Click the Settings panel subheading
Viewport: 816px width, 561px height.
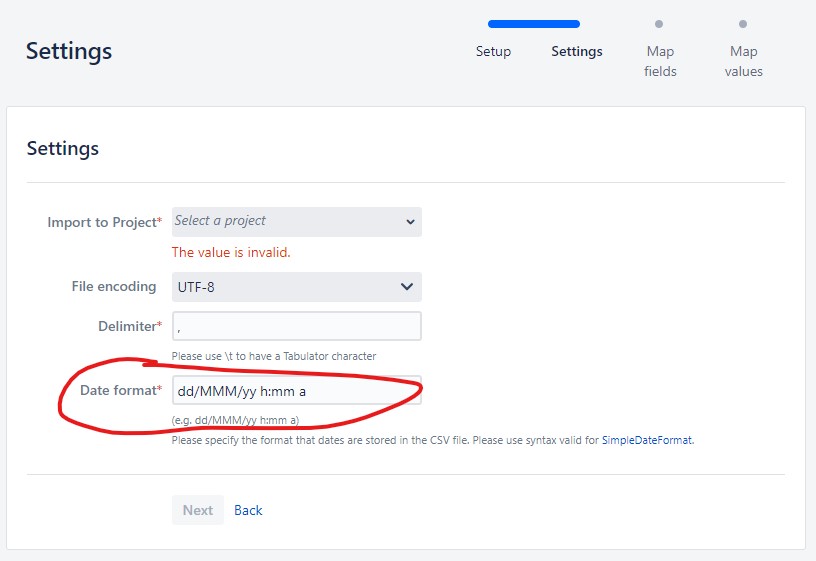point(63,148)
